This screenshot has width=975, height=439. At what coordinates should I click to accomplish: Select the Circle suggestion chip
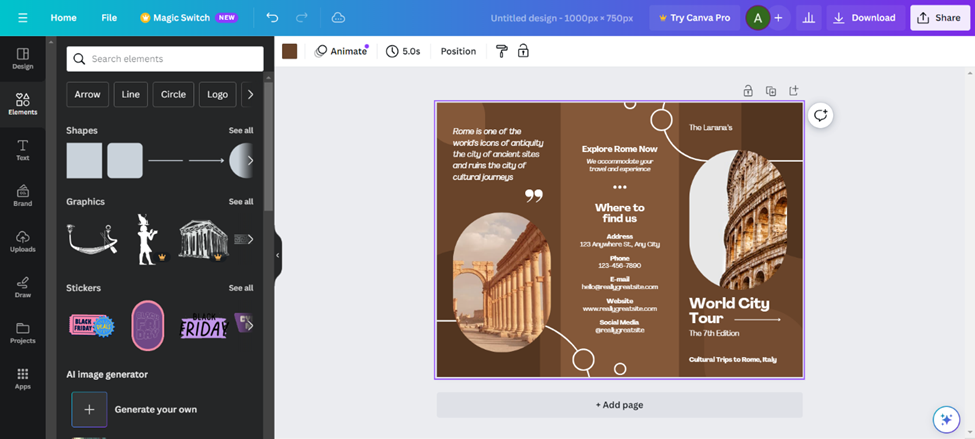tap(173, 95)
